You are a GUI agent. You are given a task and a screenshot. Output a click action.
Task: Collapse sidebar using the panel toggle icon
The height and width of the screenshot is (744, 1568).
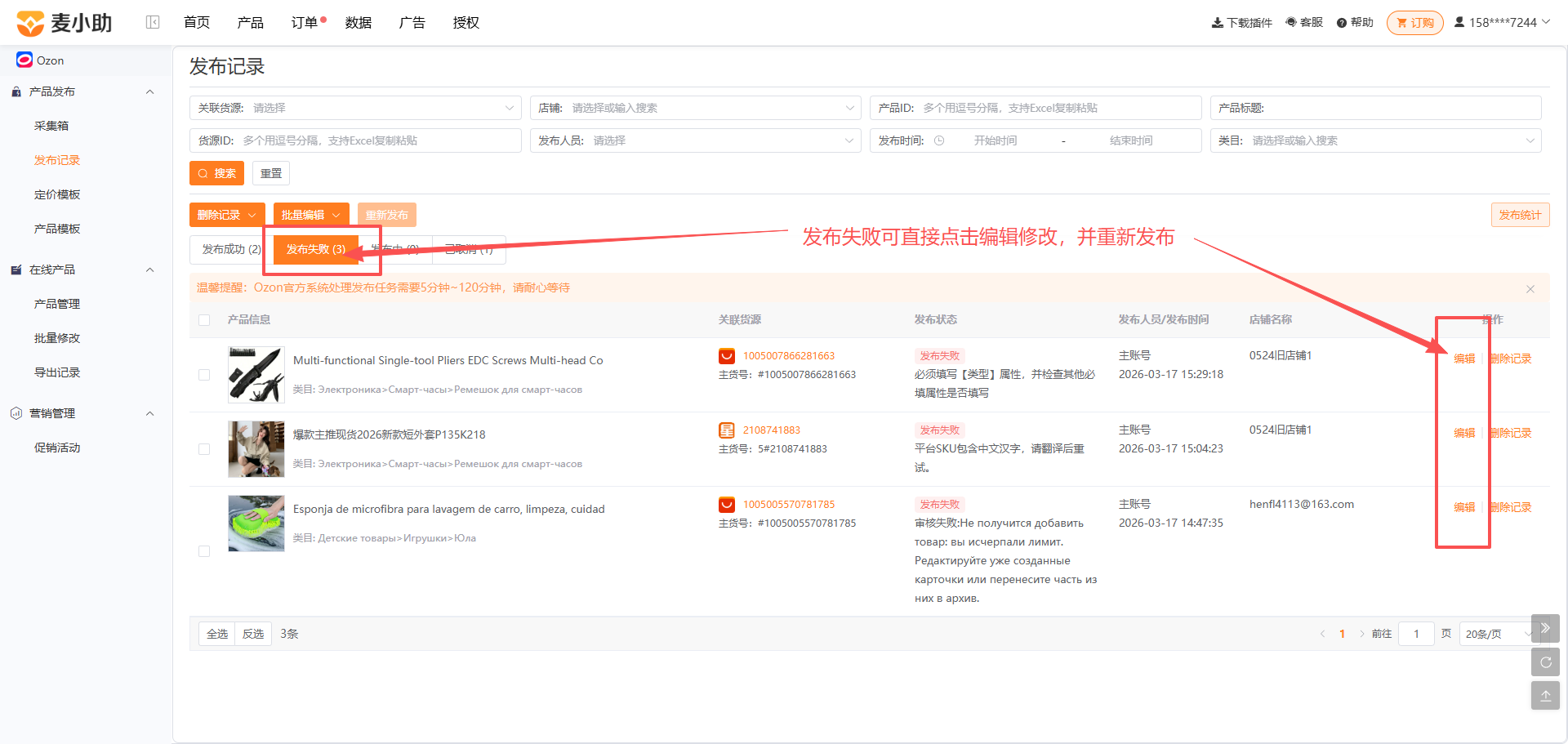point(153,22)
